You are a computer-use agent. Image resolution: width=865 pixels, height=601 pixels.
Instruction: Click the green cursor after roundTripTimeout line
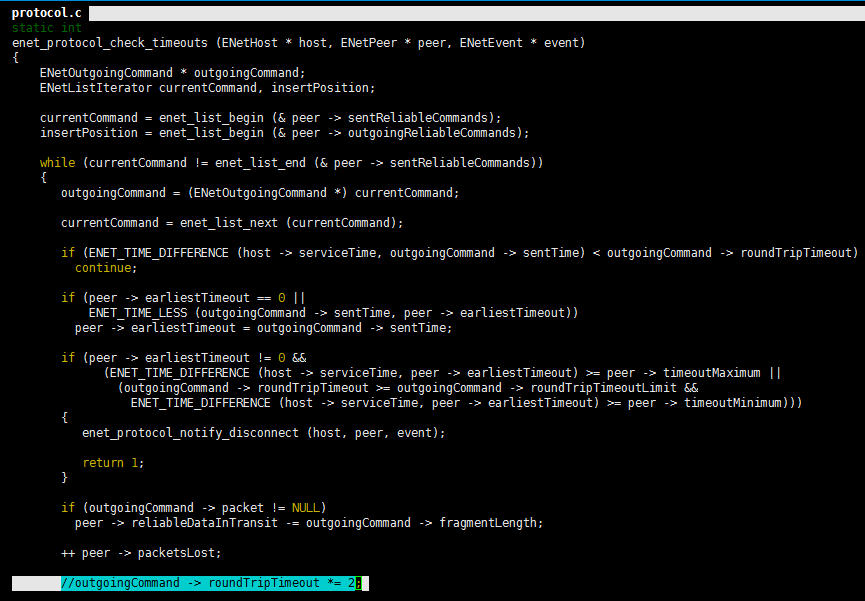(x=359, y=583)
